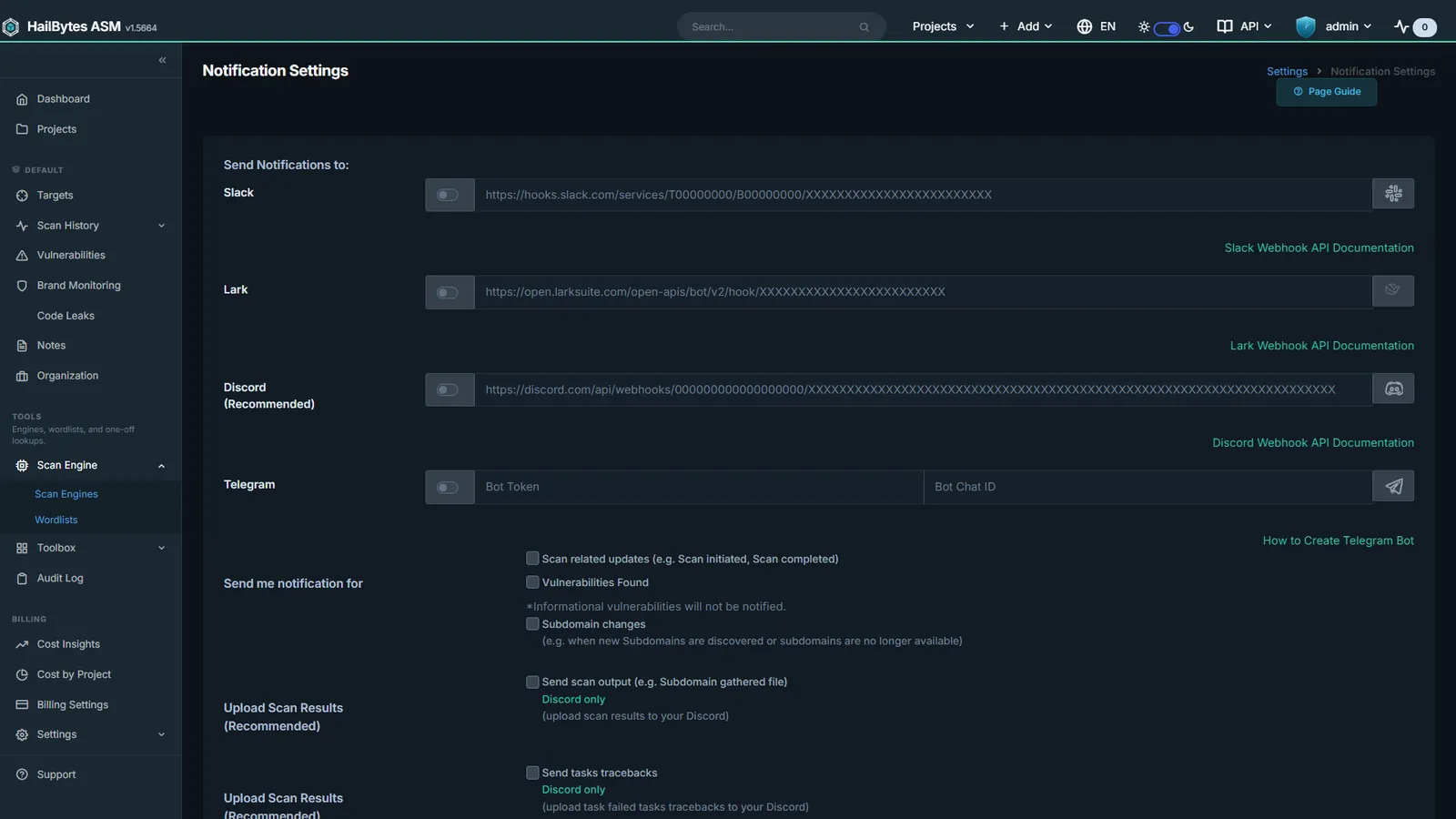Check Vulnerabilities Found checkbox
The image size is (1456, 819).
532,582
